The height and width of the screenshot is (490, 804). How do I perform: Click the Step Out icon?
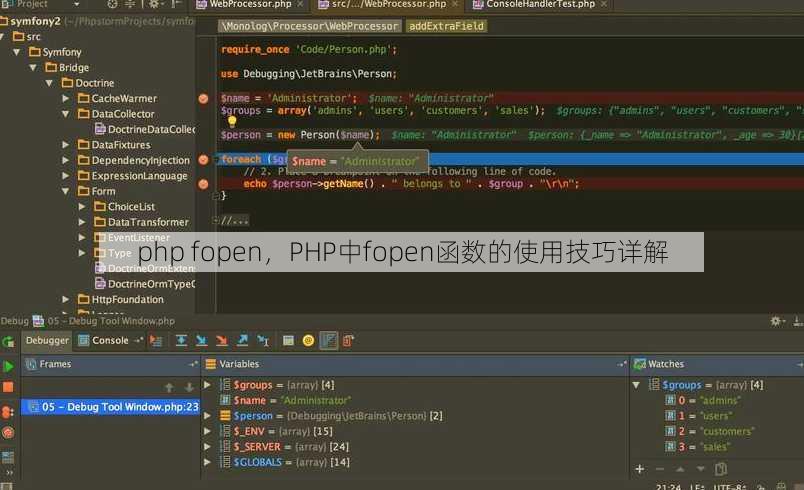(x=242, y=341)
